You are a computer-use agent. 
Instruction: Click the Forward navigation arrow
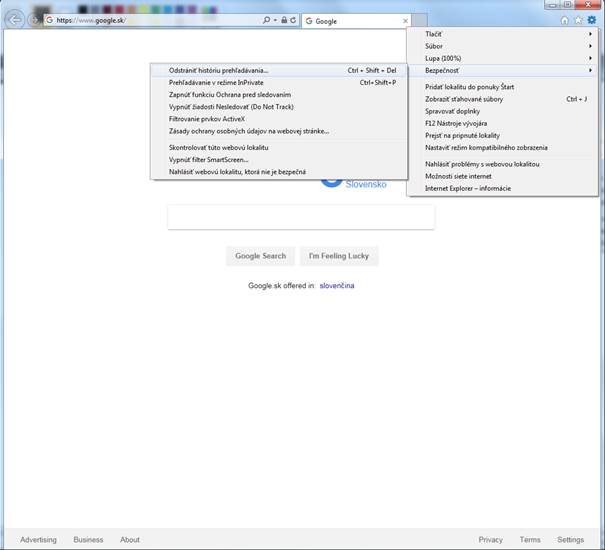pyautogui.click(x=34, y=20)
